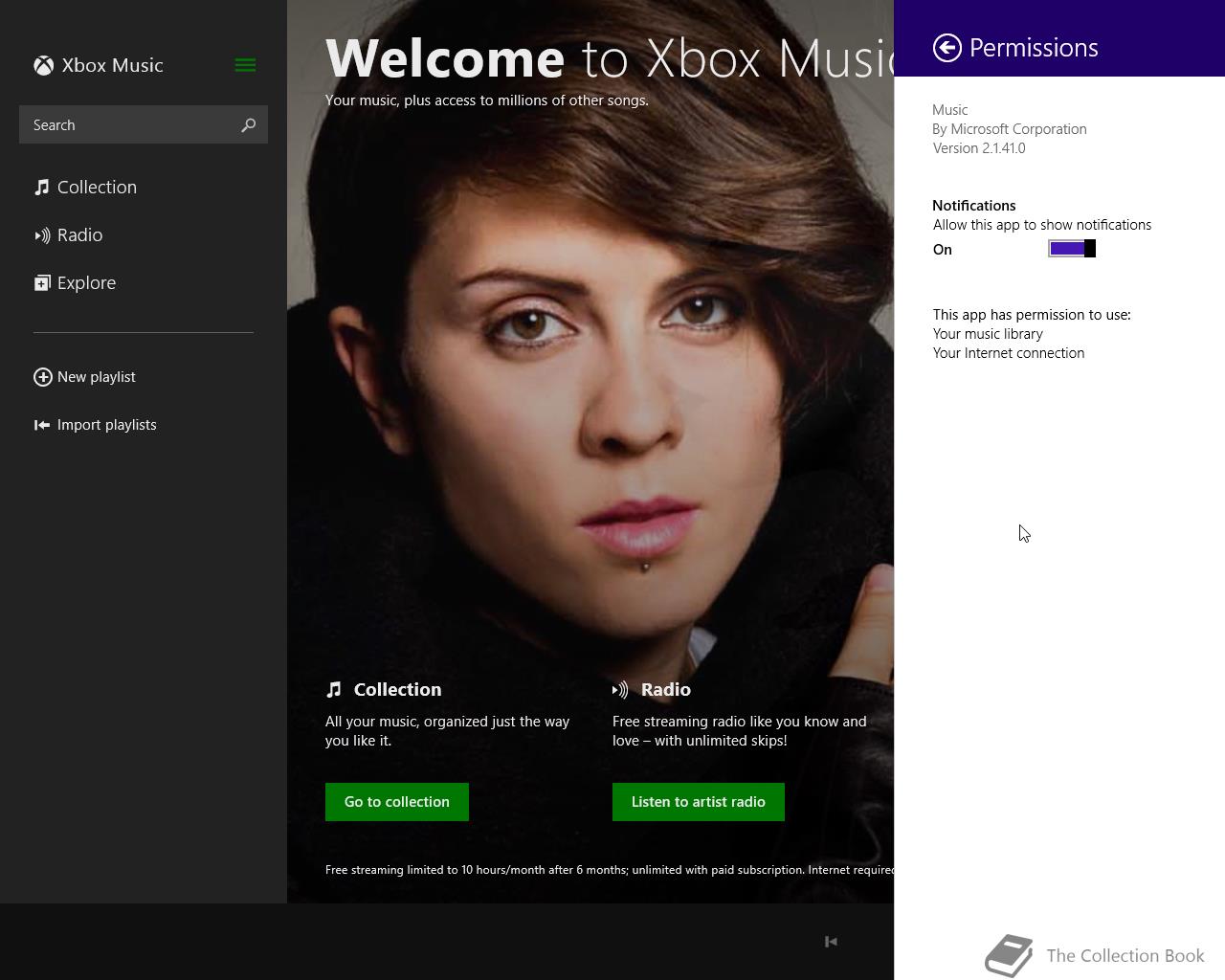
Task: Go back from the Permissions pane
Action: pyautogui.click(x=947, y=48)
